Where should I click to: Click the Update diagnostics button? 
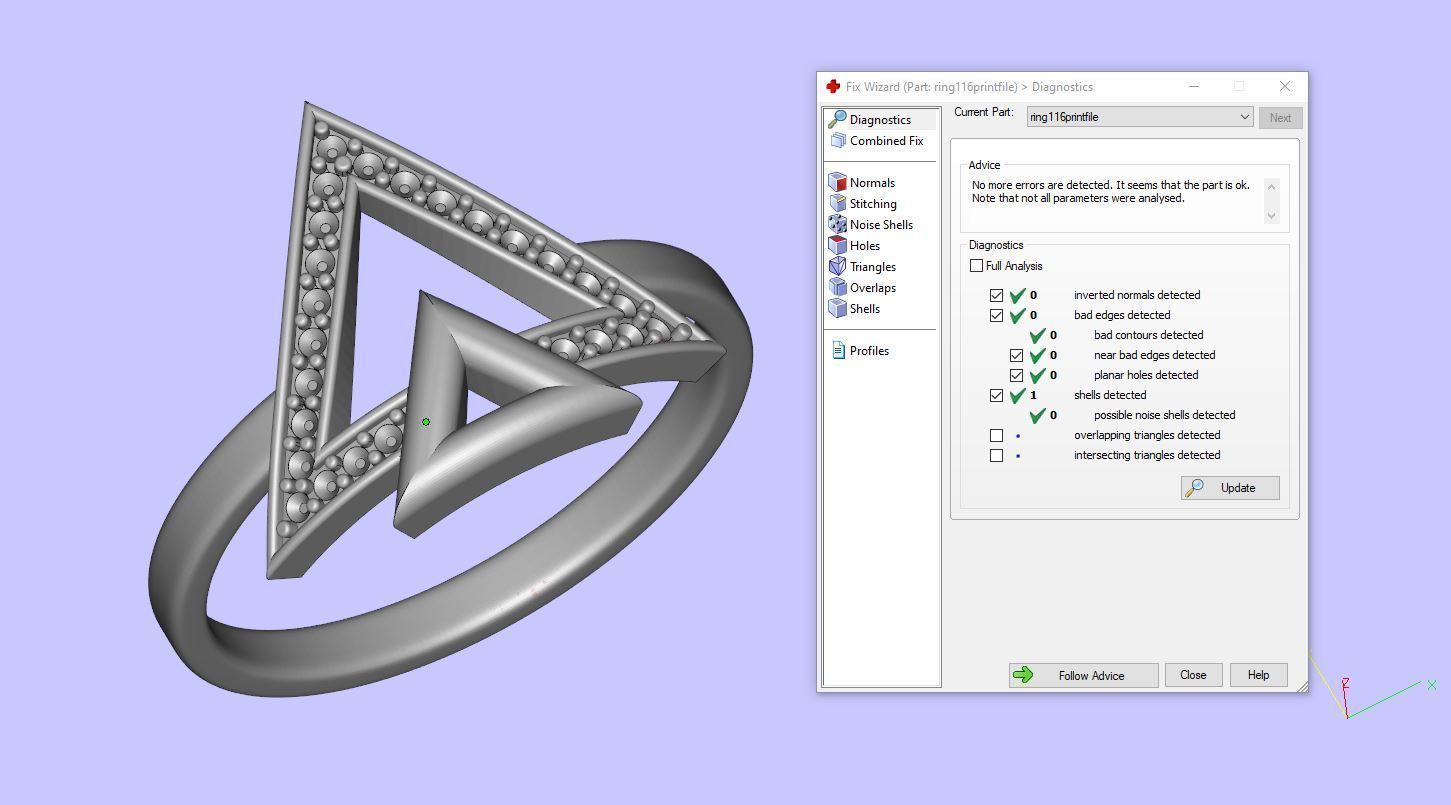tap(1230, 488)
